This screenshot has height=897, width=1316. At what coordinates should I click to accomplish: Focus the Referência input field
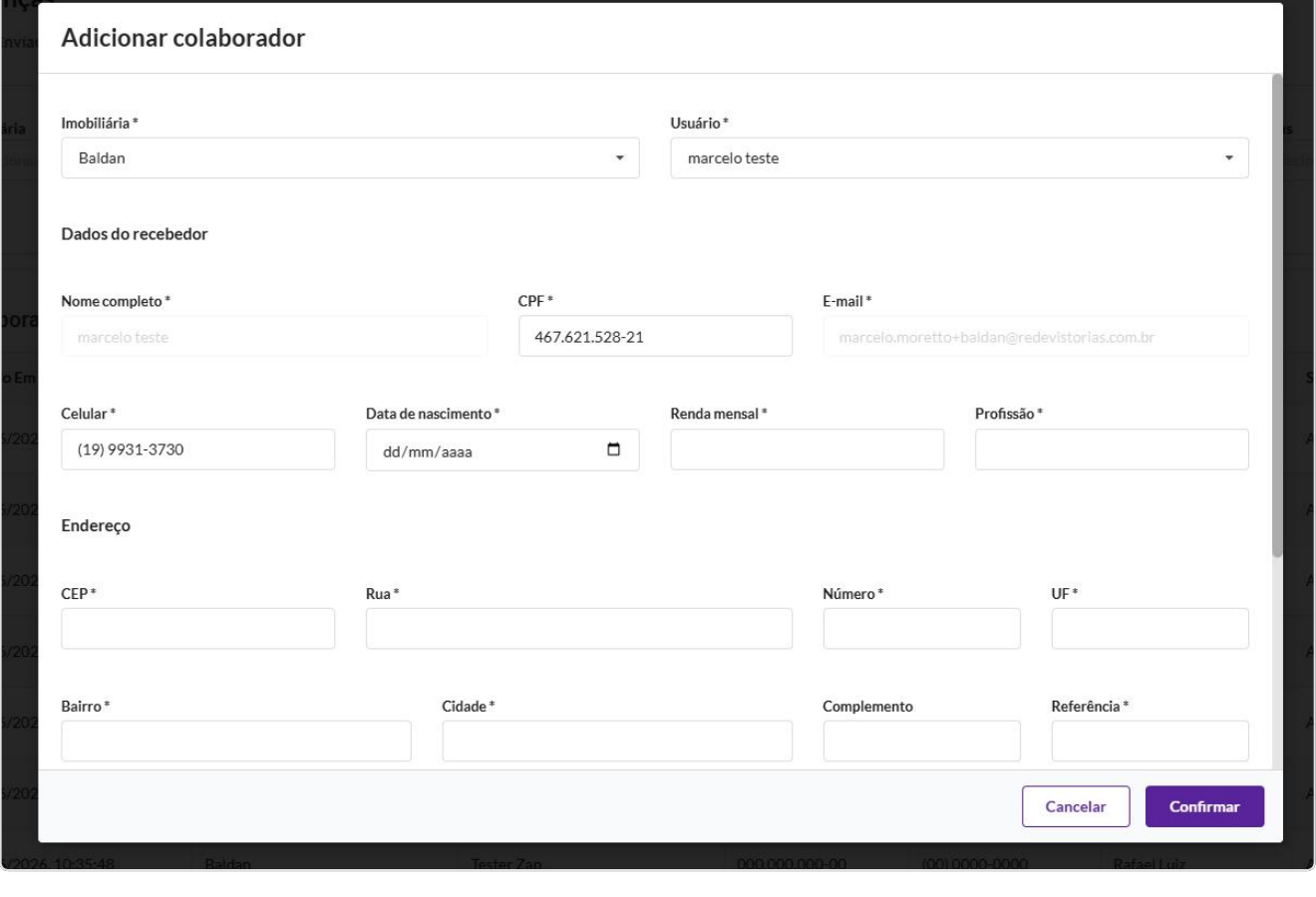[x=1150, y=742]
